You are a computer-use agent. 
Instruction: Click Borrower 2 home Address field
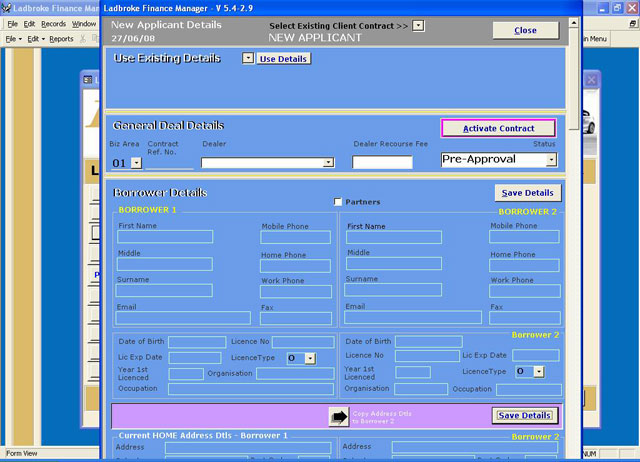(475, 447)
